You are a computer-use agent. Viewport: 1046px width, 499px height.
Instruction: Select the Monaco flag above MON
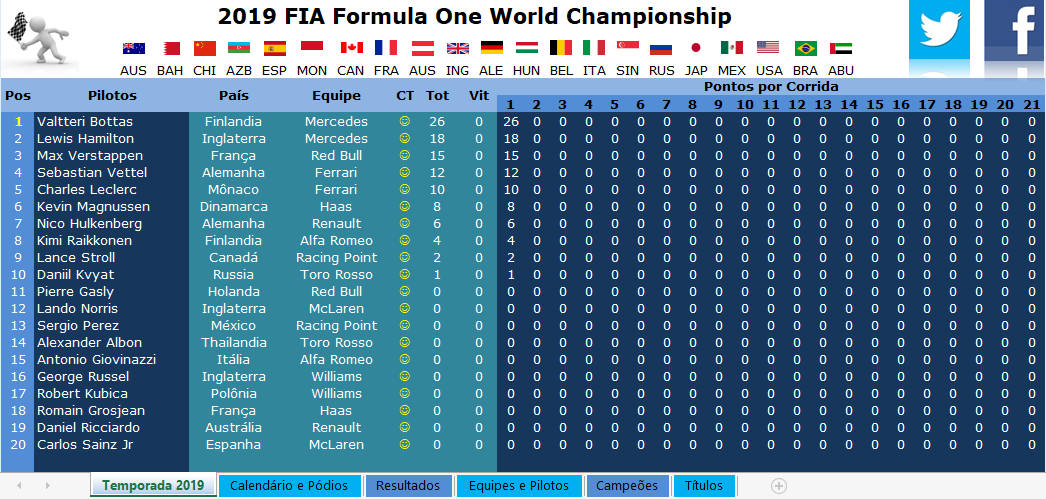pos(312,48)
